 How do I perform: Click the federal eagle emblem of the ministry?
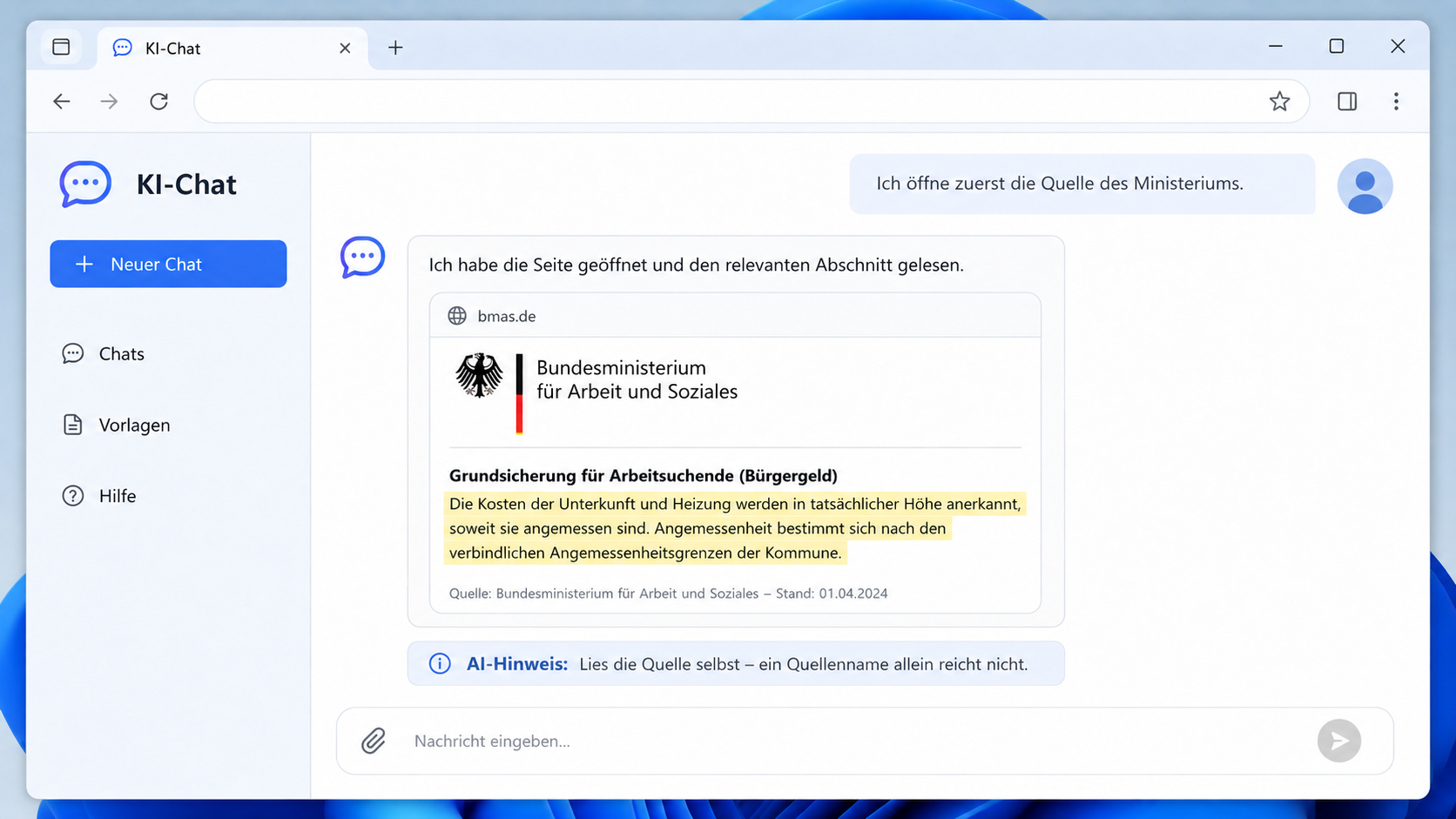479,375
